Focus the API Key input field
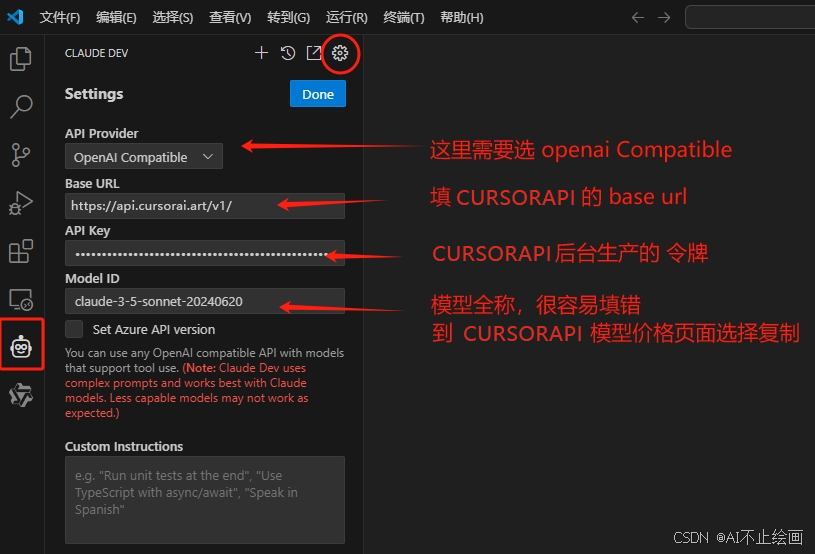Screen dimensions: 815x554 pos(205,253)
